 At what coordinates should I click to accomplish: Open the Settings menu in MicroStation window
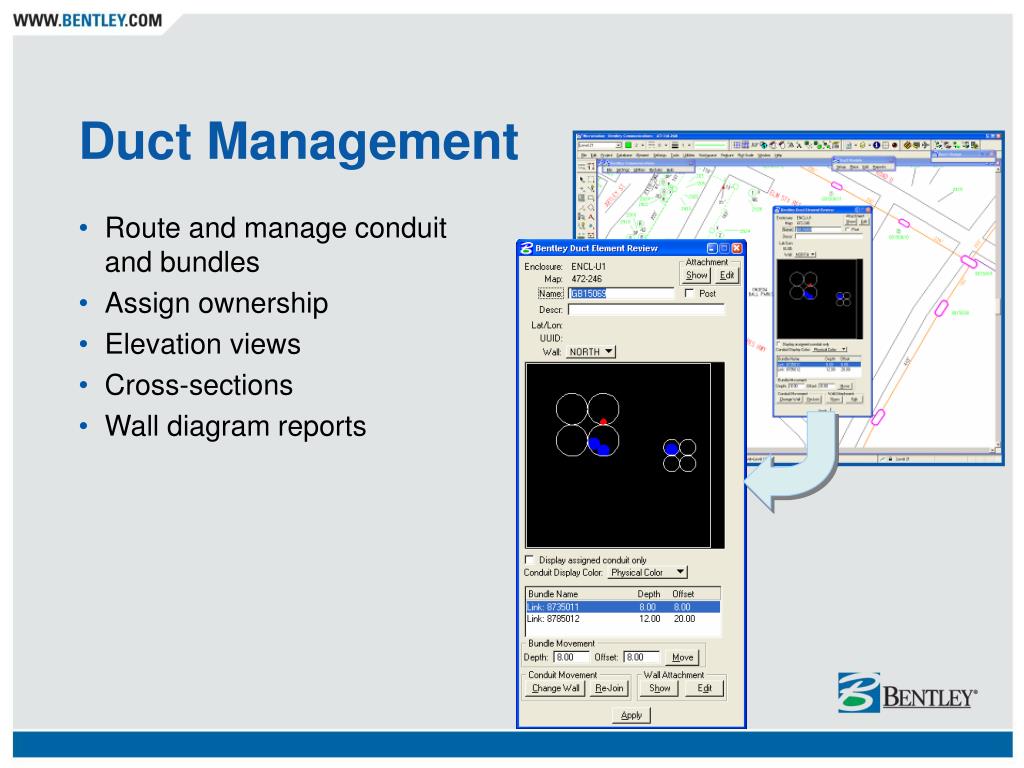coord(660,155)
